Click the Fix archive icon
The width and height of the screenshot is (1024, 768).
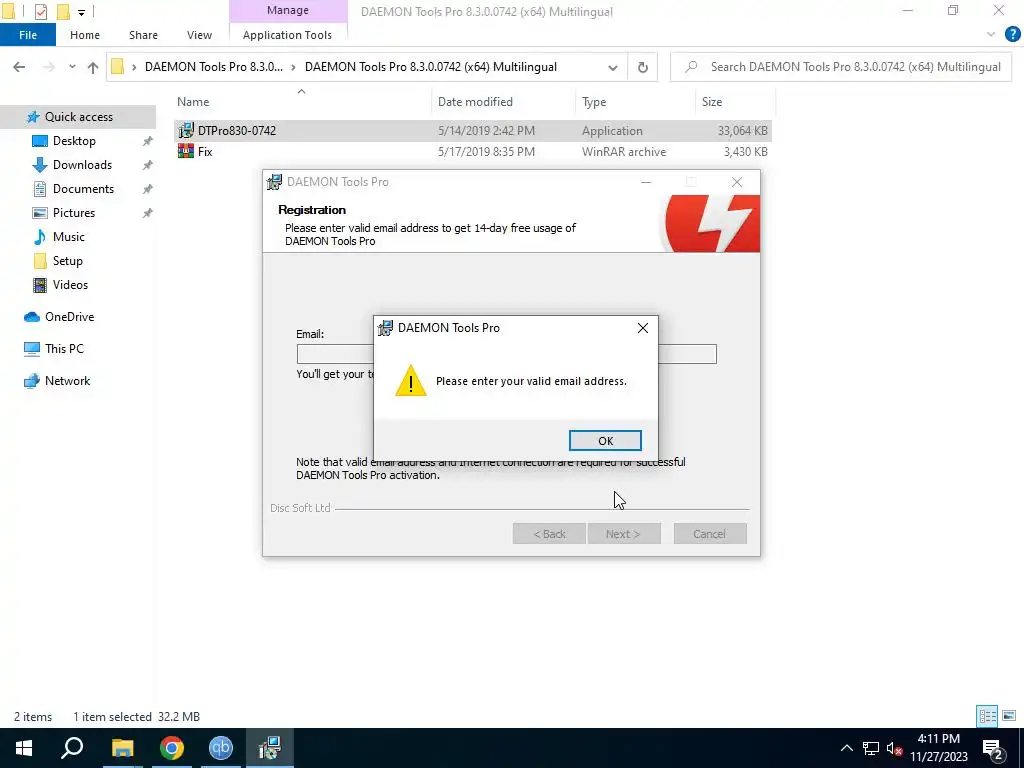click(186, 152)
